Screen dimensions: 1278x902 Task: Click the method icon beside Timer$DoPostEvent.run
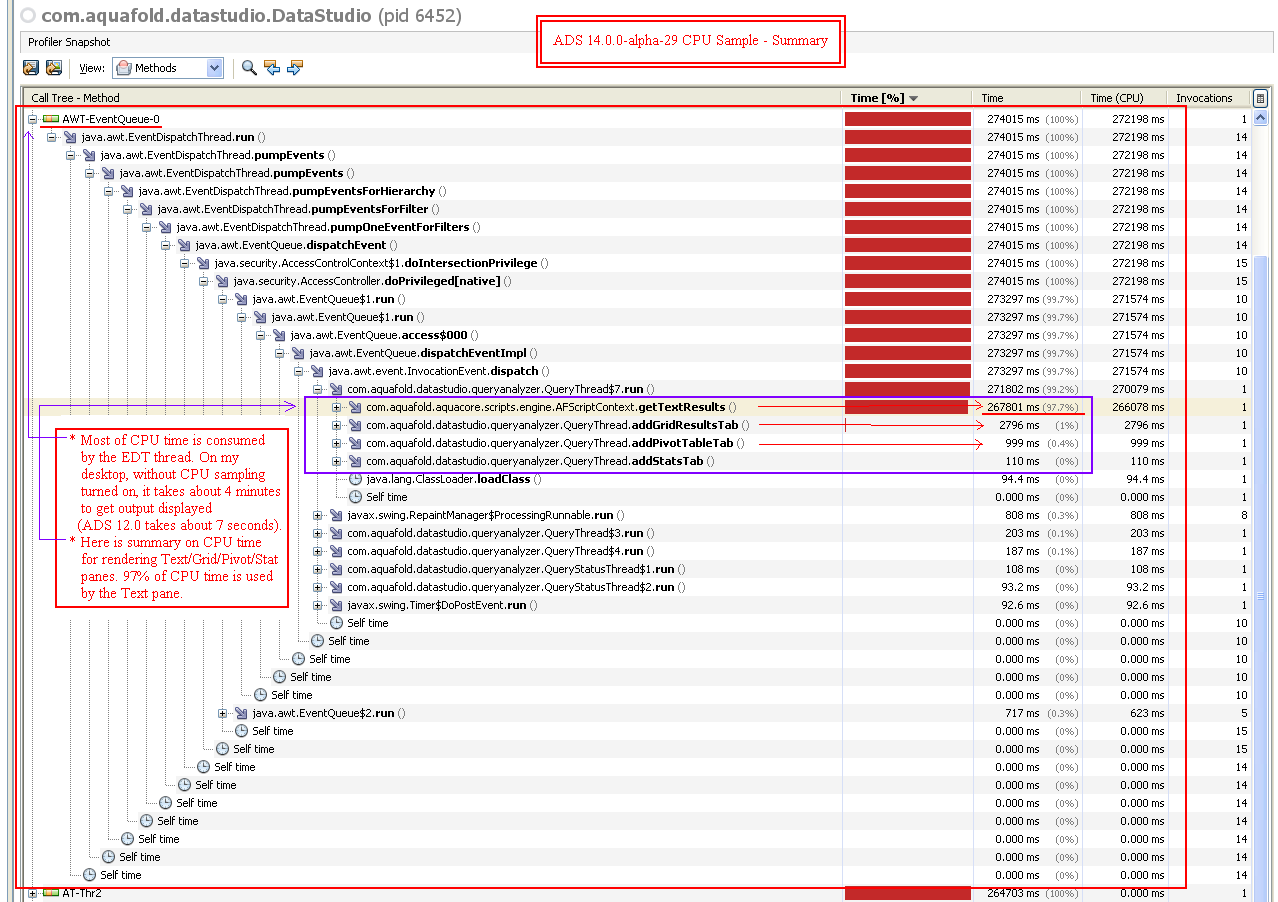pyautogui.click(x=337, y=605)
